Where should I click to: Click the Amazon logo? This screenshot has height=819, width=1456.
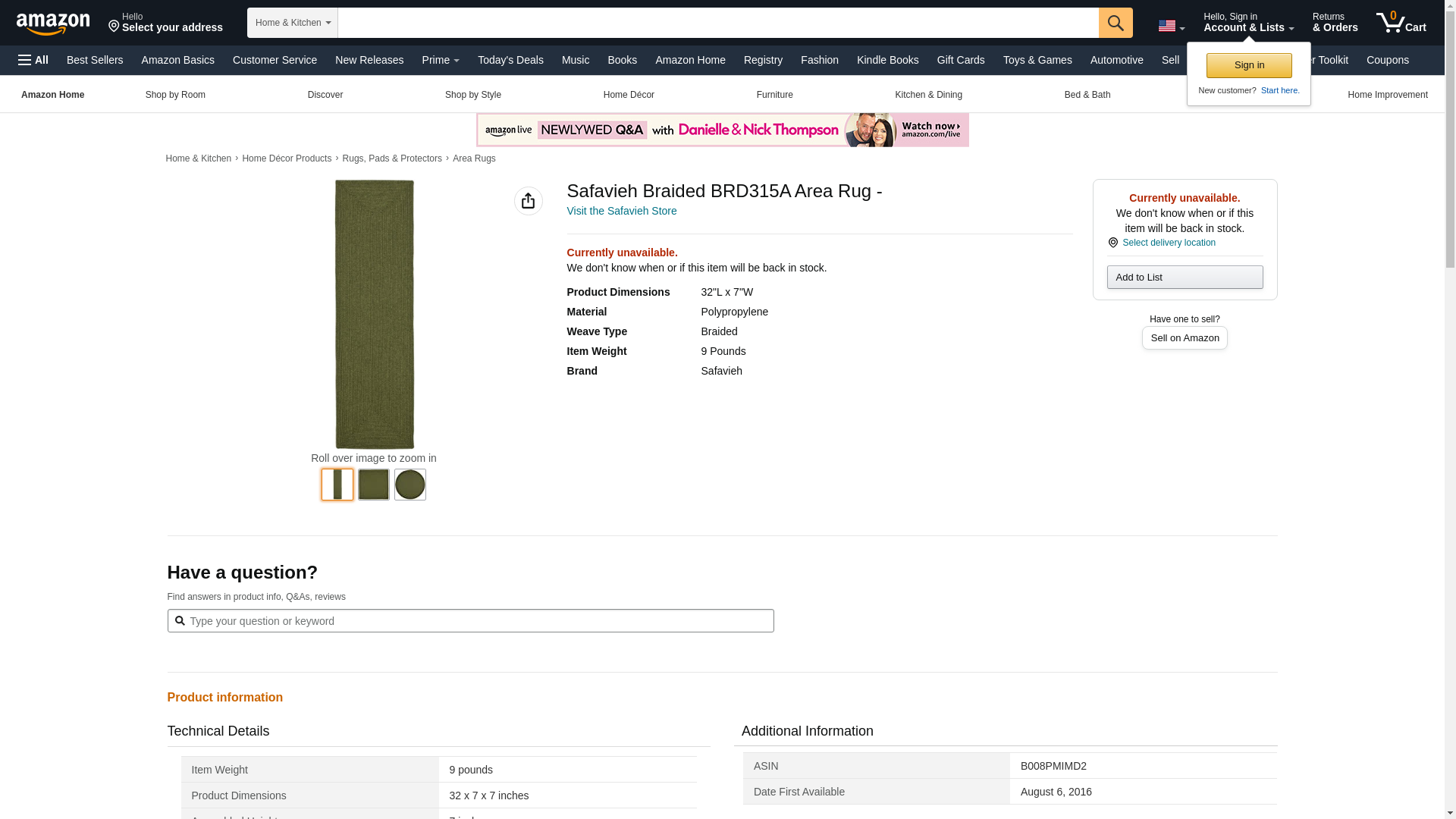pyautogui.click(x=53, y=24)
